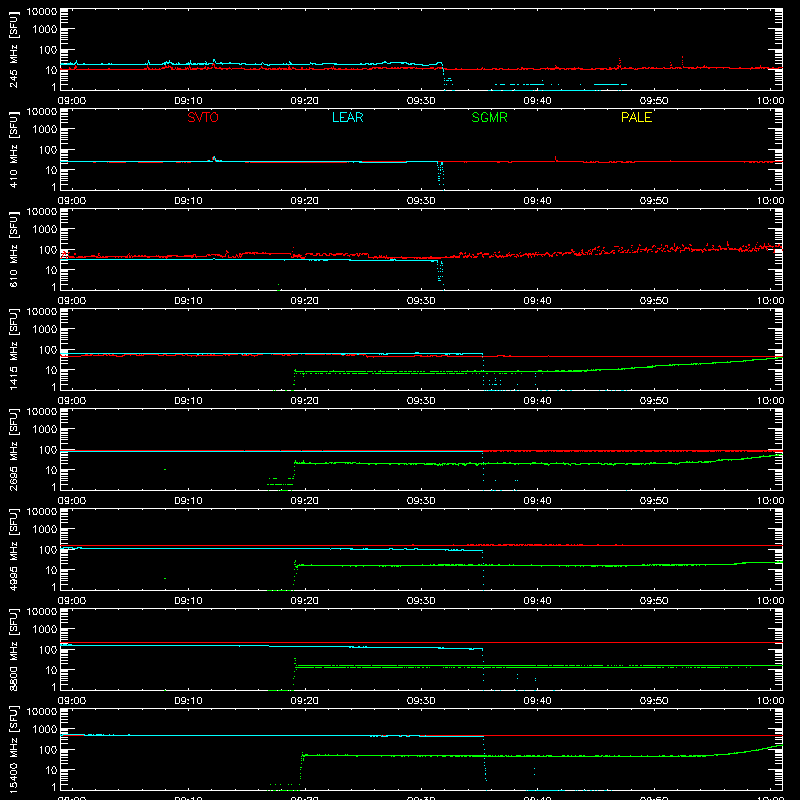The width and height of the screenshot is (800, 800).
Task: Click 09:40 time label under 1415 MHz plot
Action: tap(537, 401)
